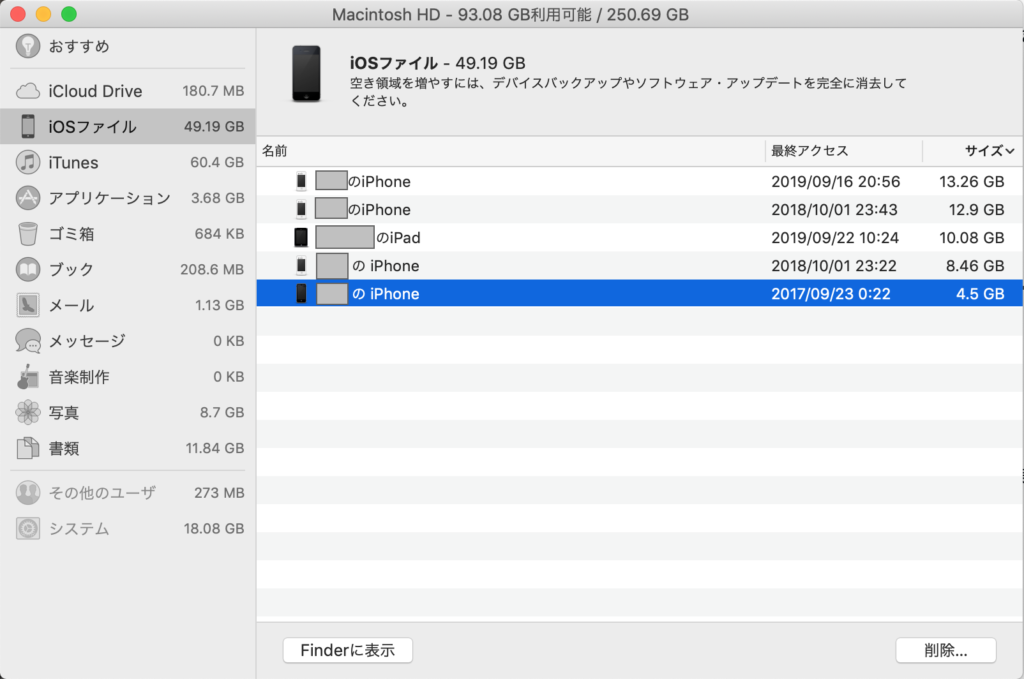The image size is (1024, 679).
Task: Click the iOSファイル - 49.19 GB heading
Action: coord(438,63)
